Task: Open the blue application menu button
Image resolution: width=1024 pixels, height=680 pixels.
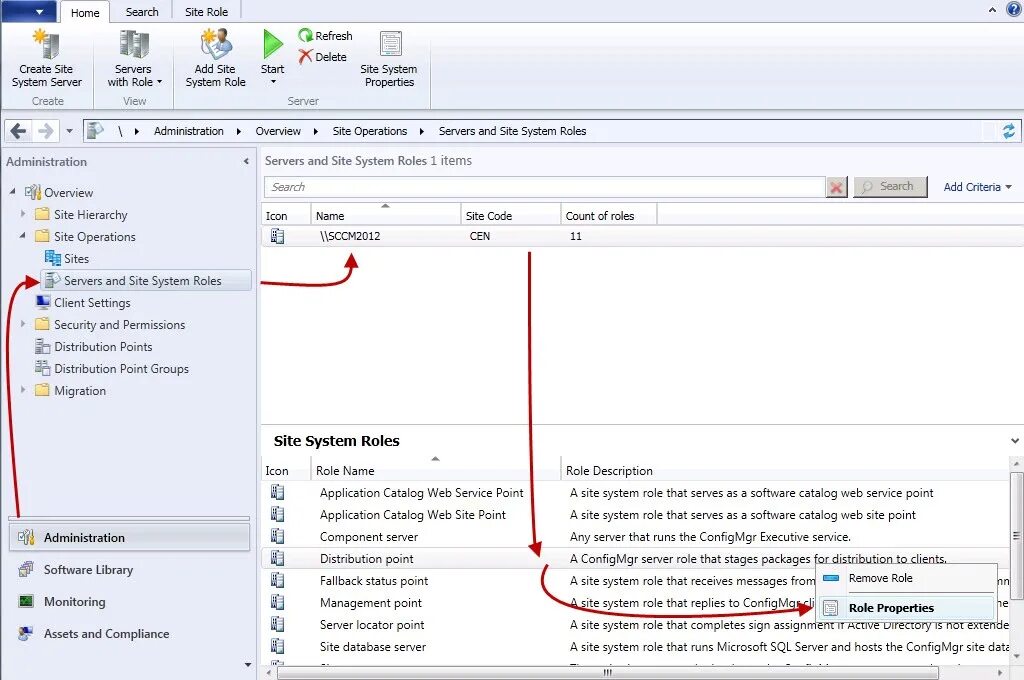Action: point(29,11)
